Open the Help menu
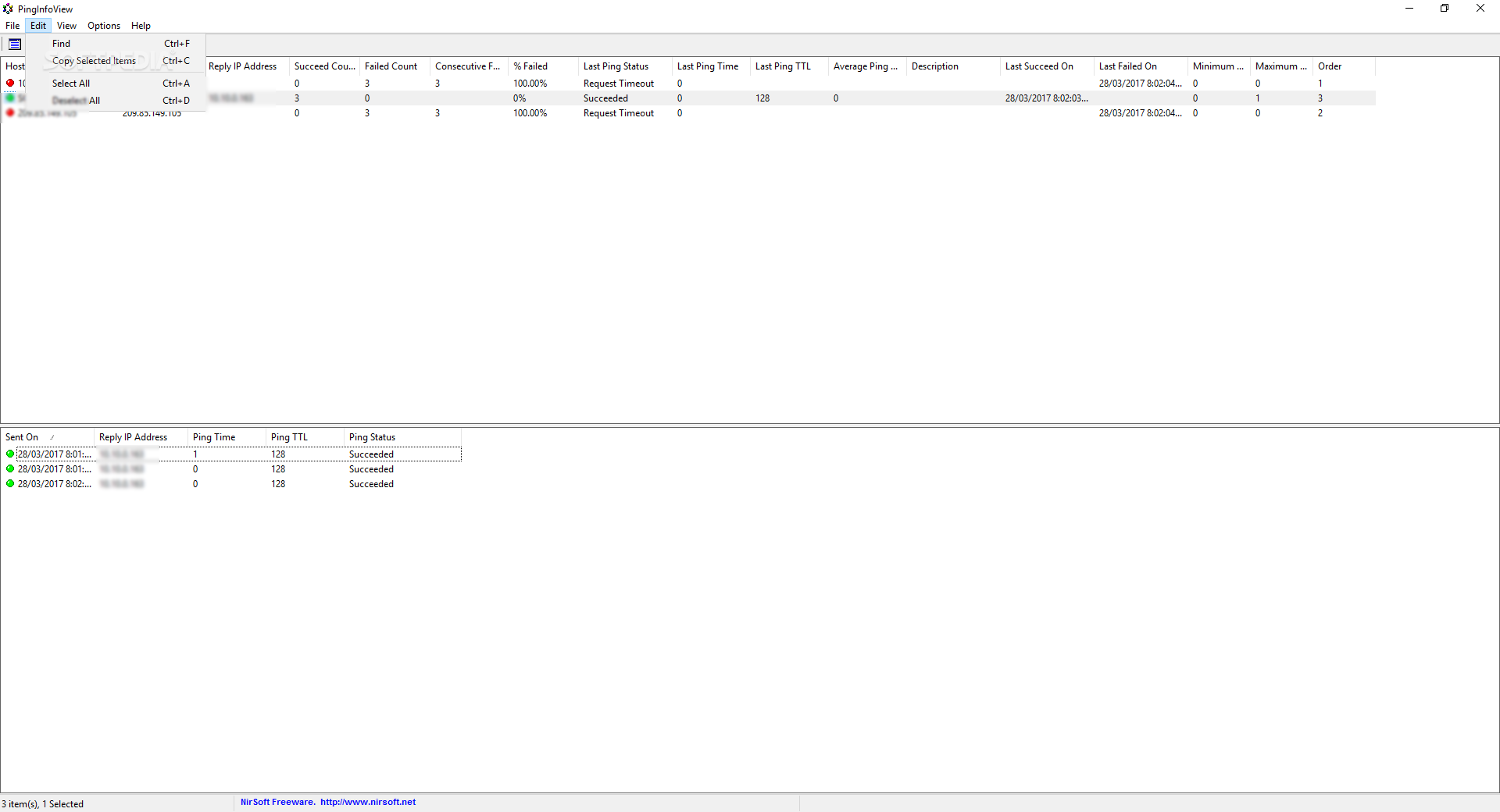This screenshot has width=1500, height=812. tap(141, 26)
